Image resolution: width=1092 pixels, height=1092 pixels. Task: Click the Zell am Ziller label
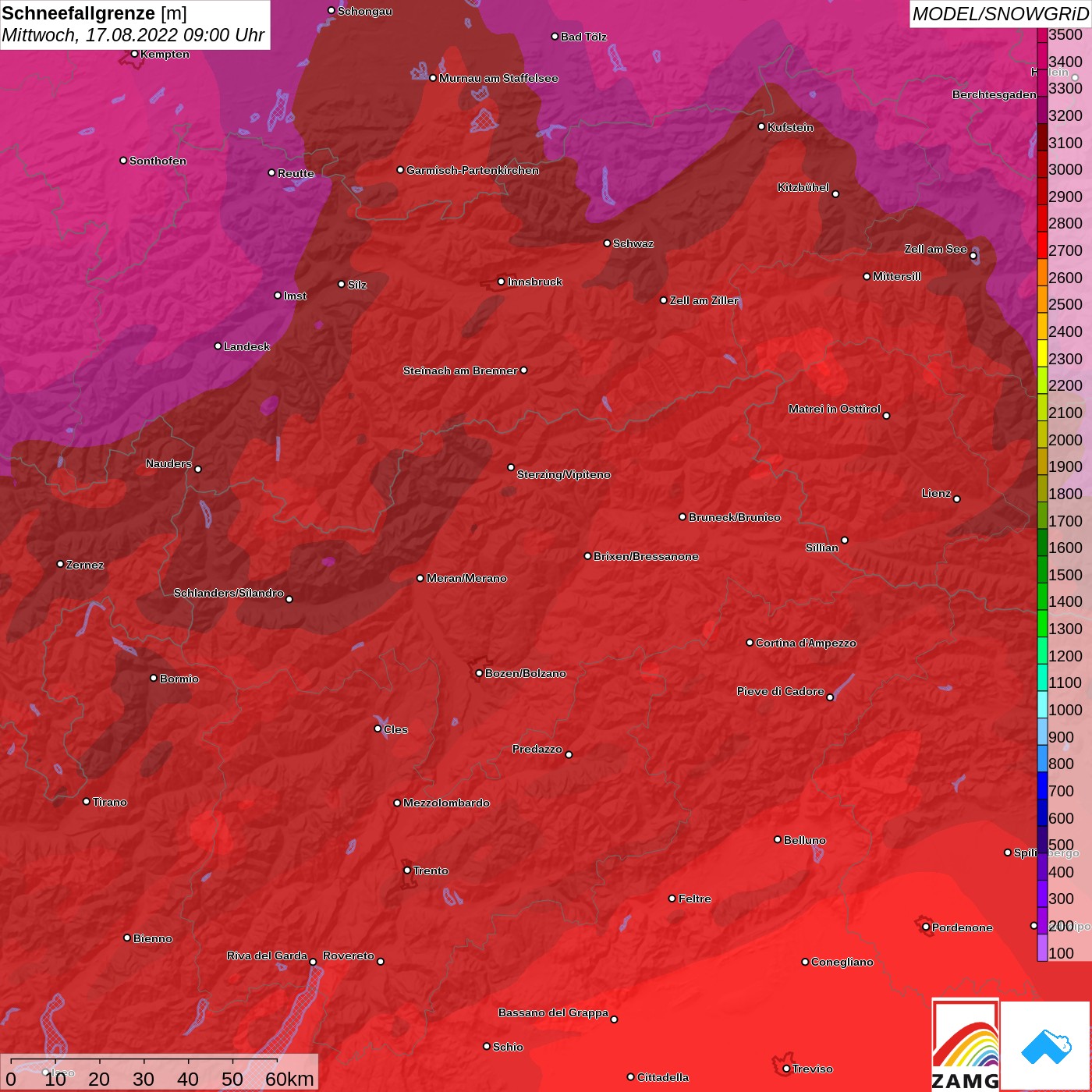704,300
